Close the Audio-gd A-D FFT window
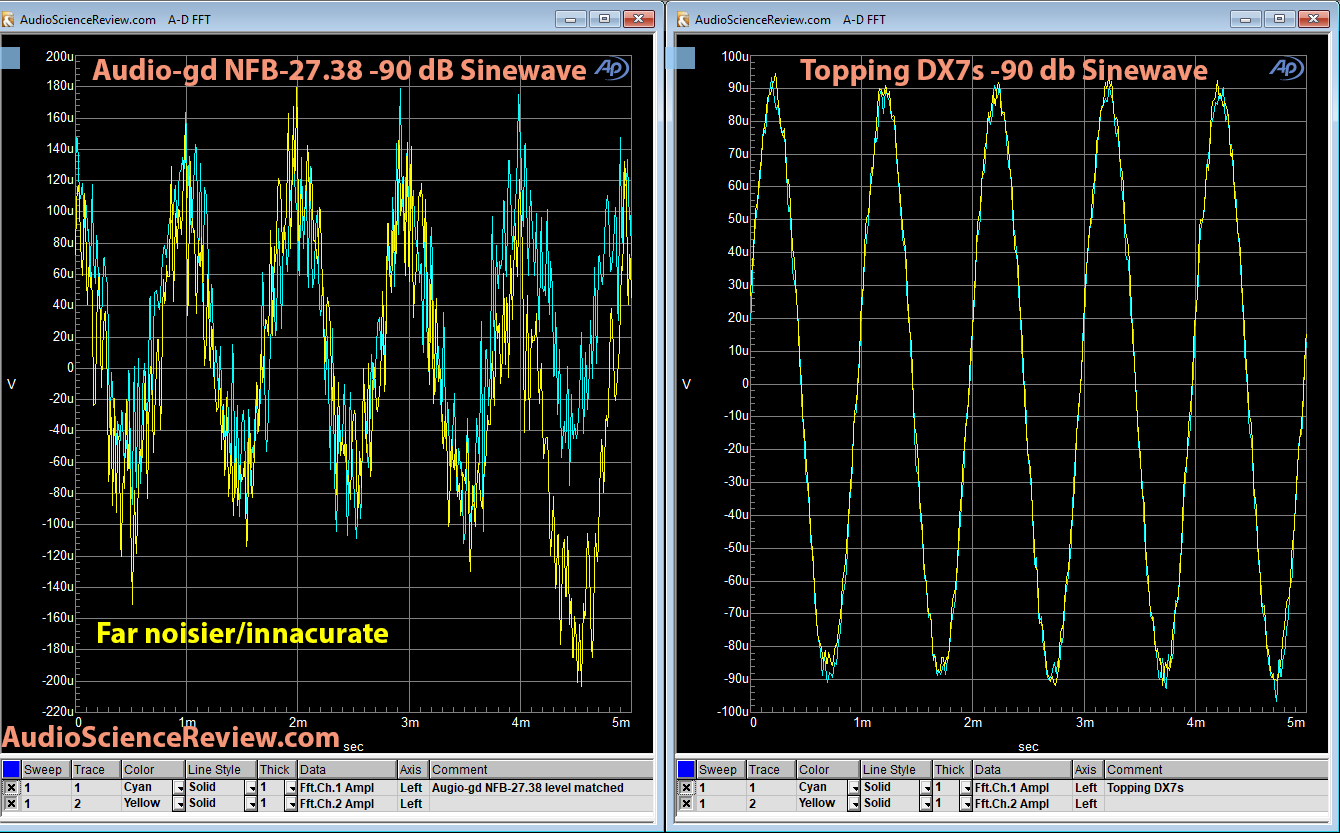The height and width of the screenshot is (833, 1340). click(x=638, y=19)
